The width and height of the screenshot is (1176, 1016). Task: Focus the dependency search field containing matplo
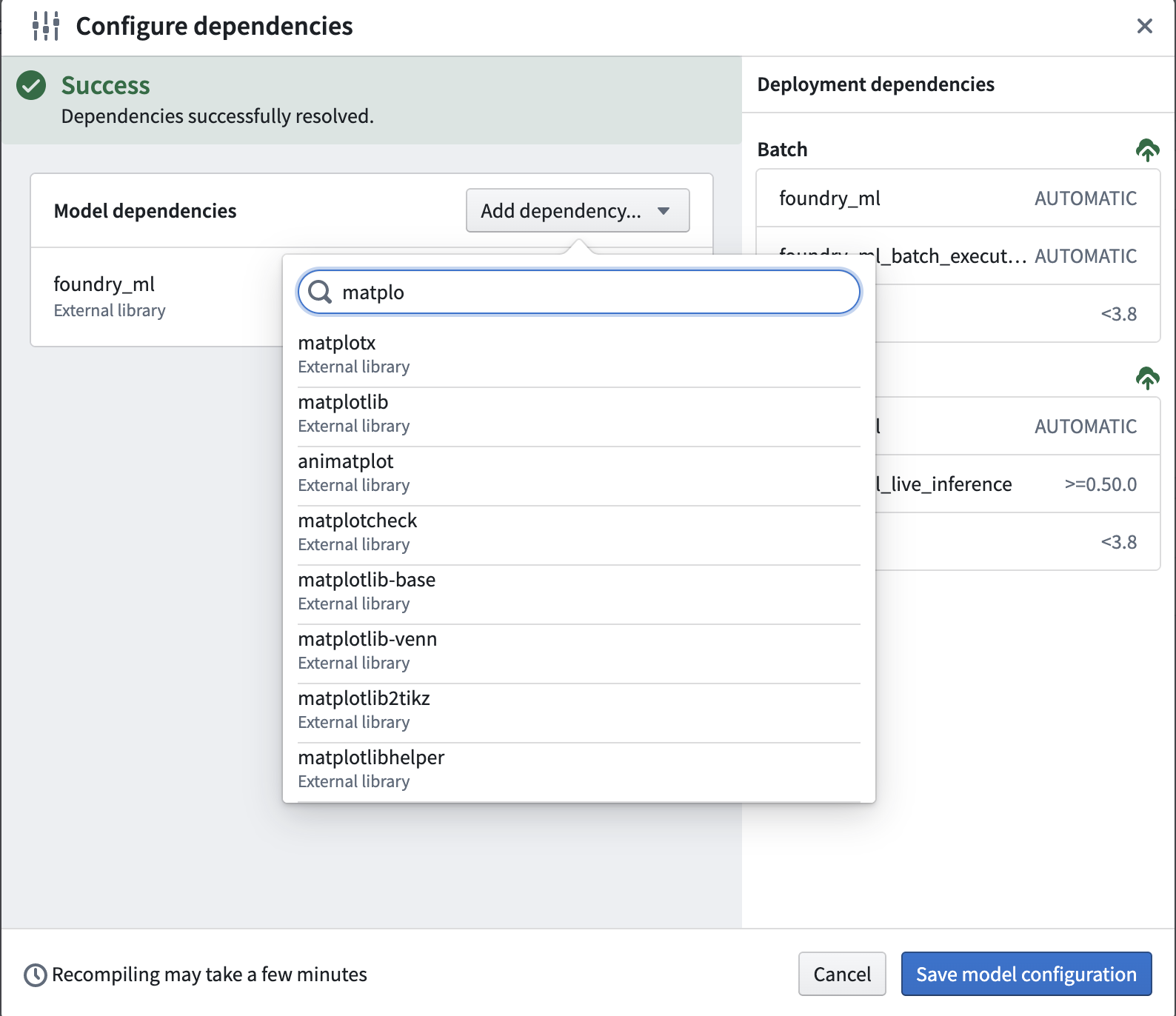coord(579,292)
